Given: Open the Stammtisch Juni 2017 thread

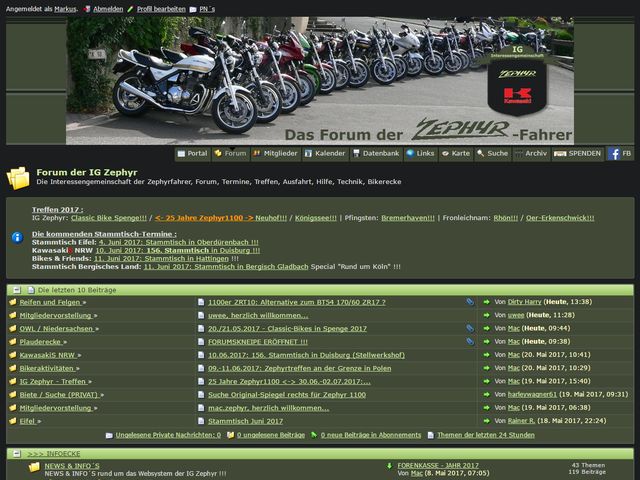Looking at the screenshot, I should [245, 421].
